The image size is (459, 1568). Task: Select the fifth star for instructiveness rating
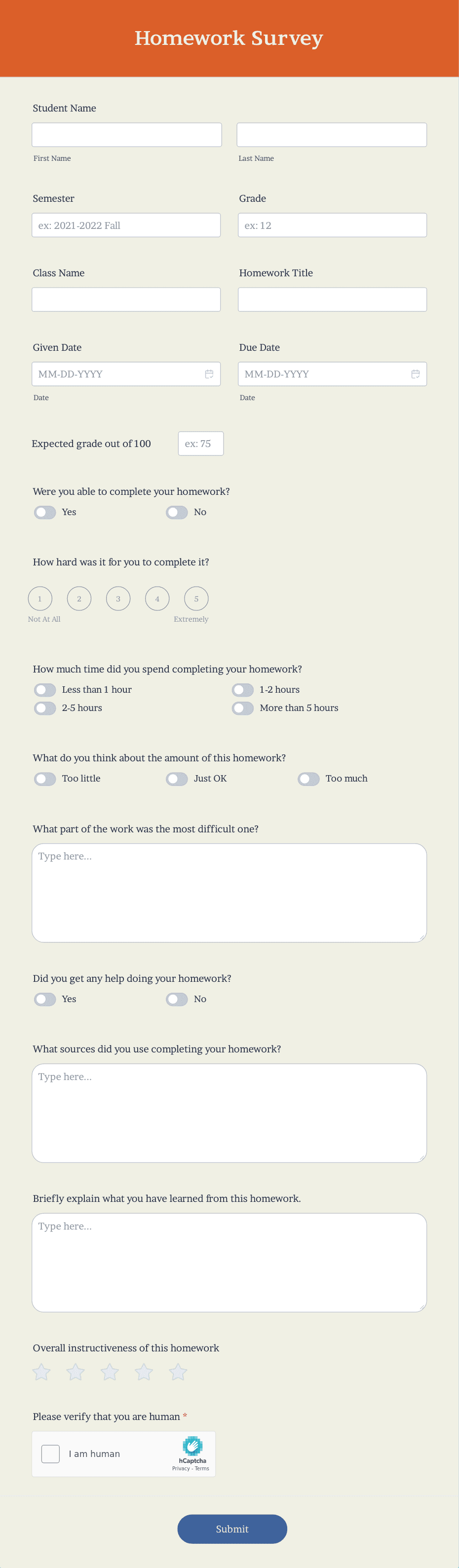pos(178,1373)
